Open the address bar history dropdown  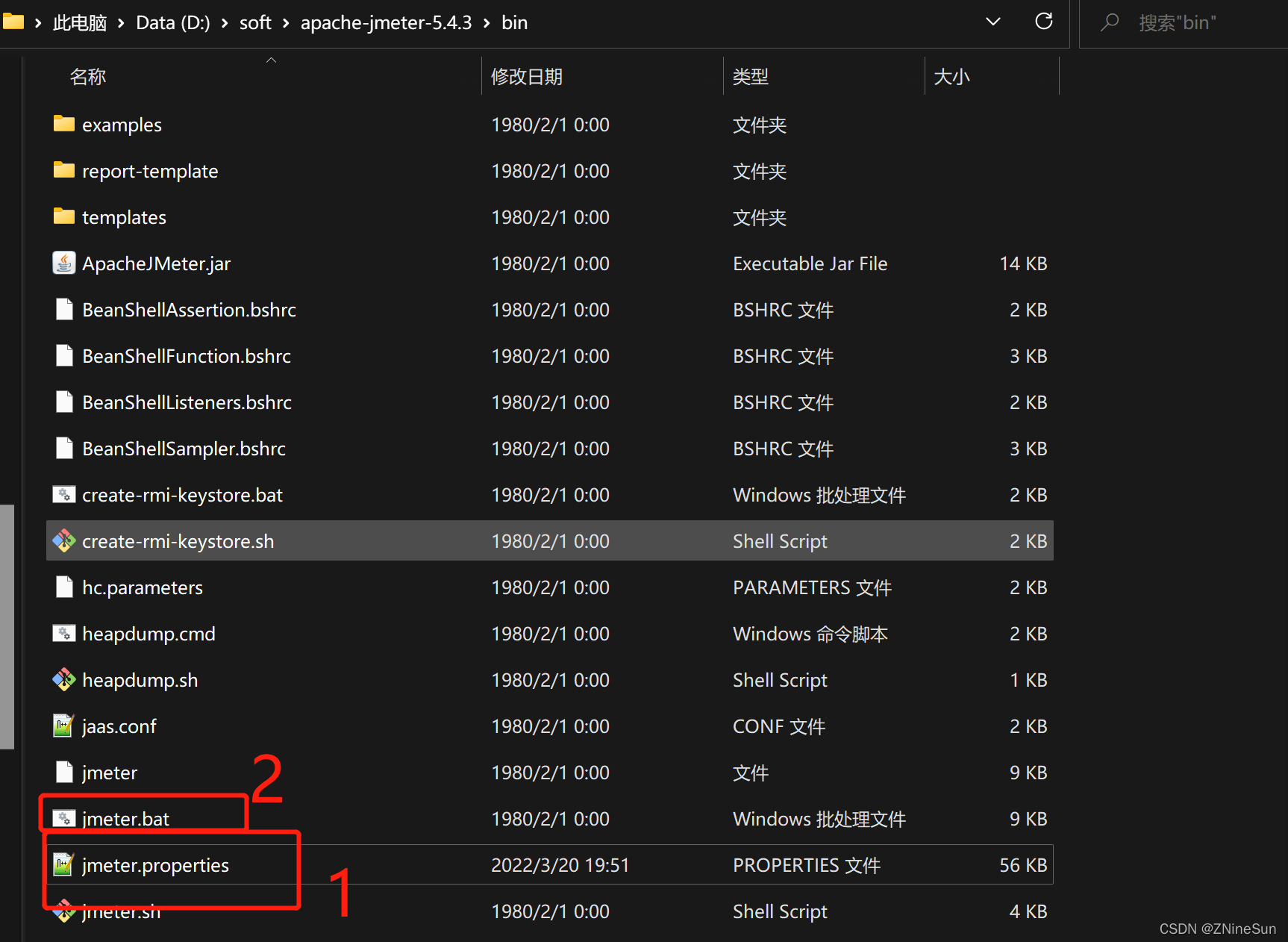pos(993,22)
